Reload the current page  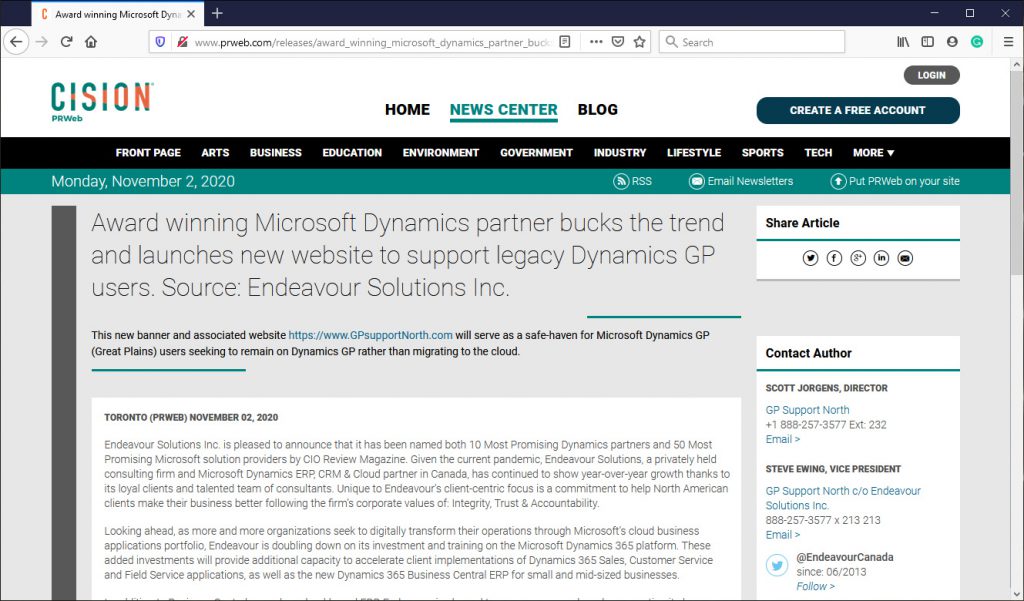[66, 42]
